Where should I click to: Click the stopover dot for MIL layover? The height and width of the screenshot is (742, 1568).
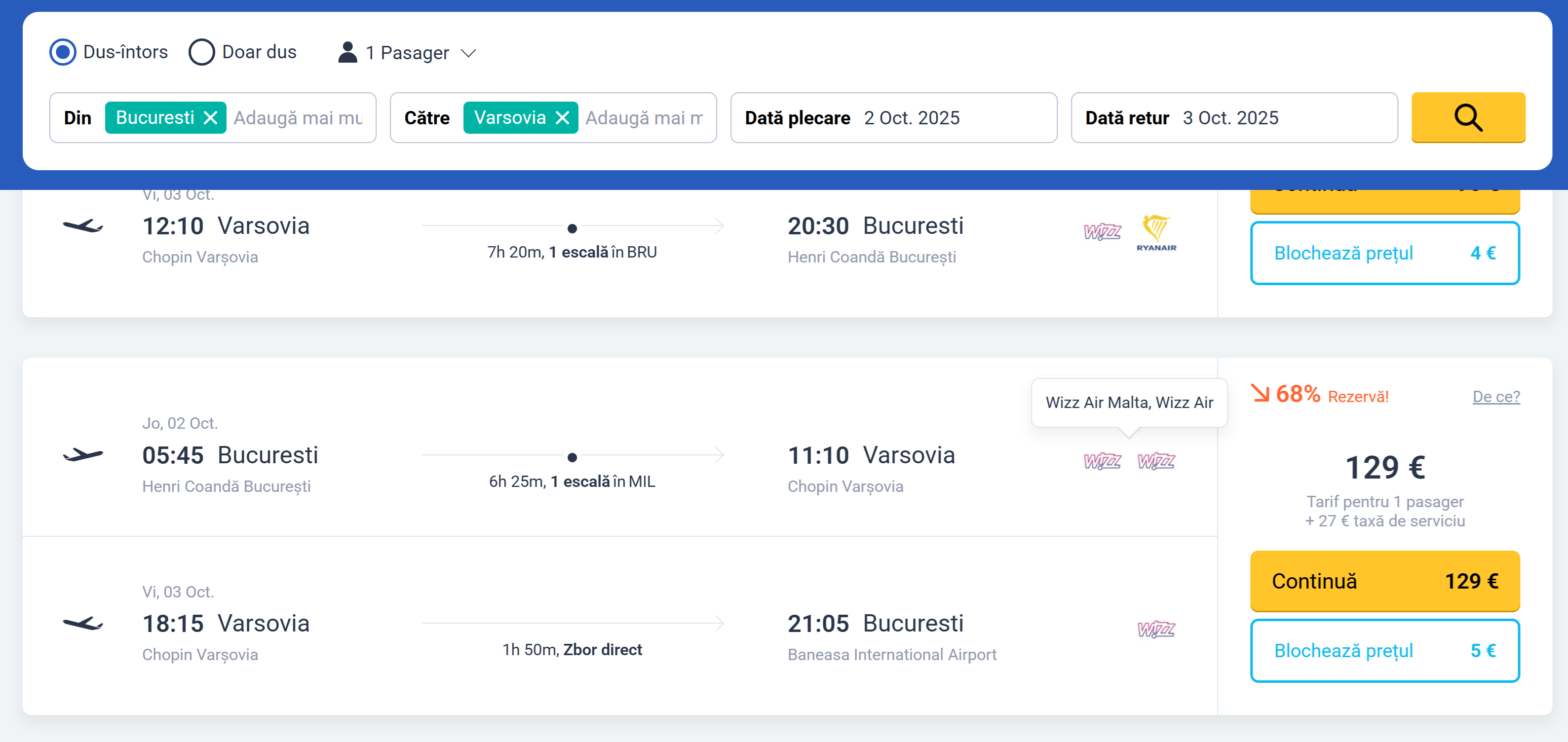pos(572,457)
